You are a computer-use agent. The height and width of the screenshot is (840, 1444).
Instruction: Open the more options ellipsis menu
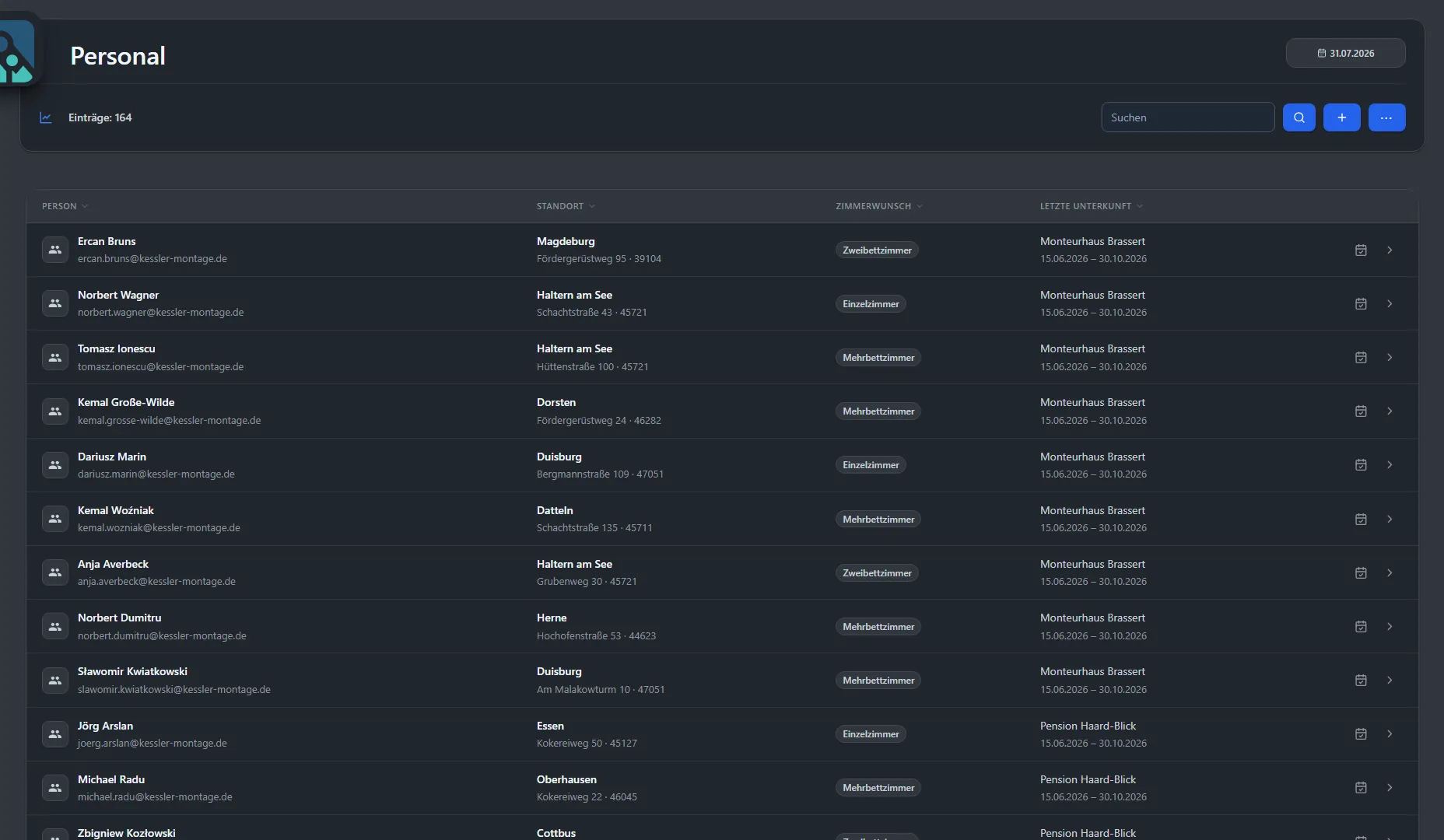tap(1386, 117)
